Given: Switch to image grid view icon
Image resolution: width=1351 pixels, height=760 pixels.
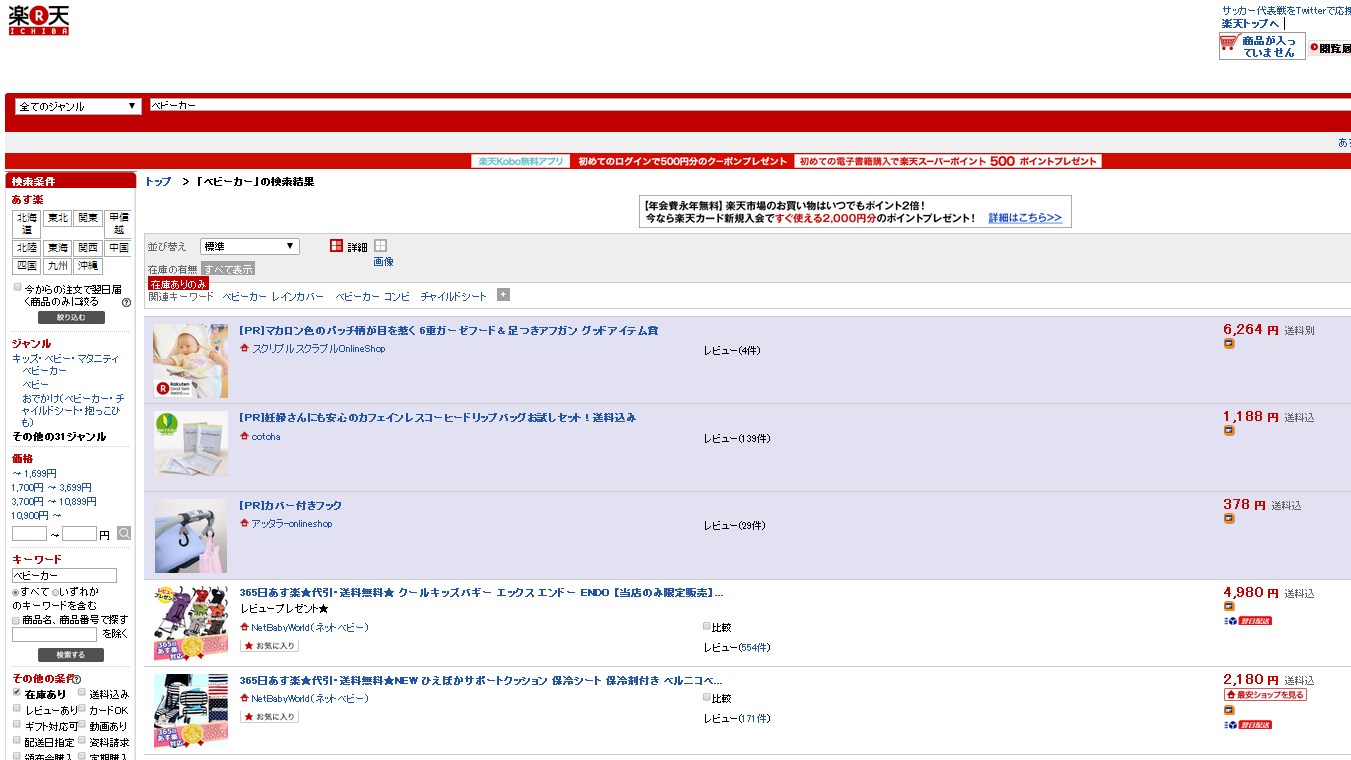Looking at the screenshot, I should coord(380,246).
